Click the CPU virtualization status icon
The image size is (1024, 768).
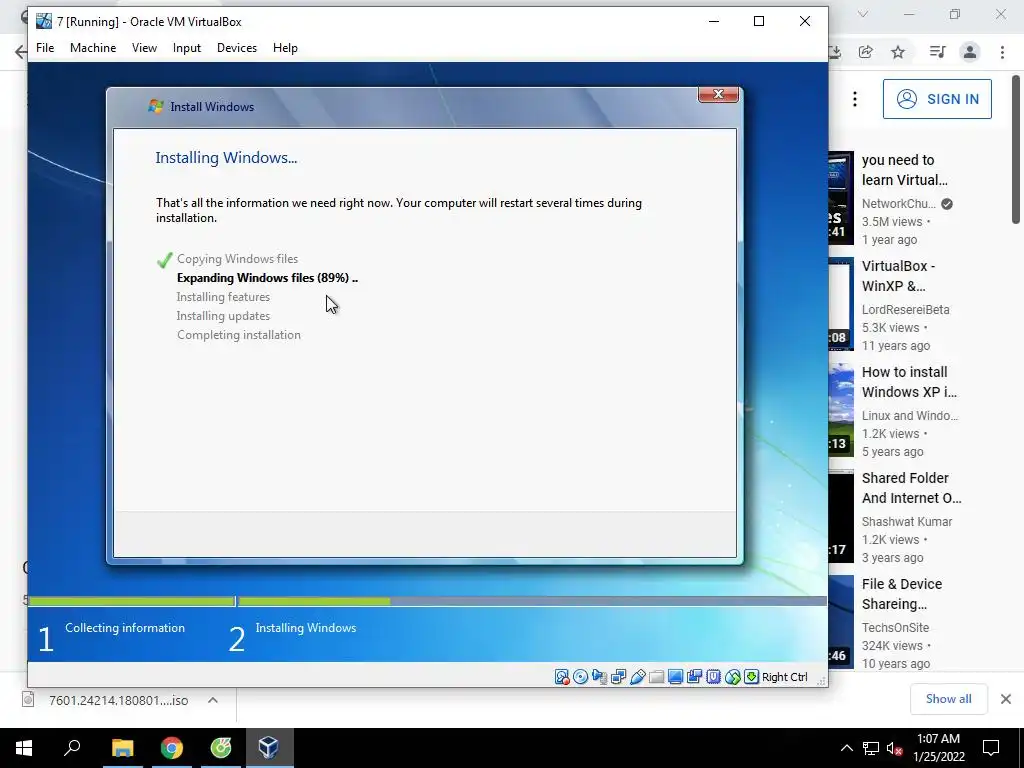713,677
